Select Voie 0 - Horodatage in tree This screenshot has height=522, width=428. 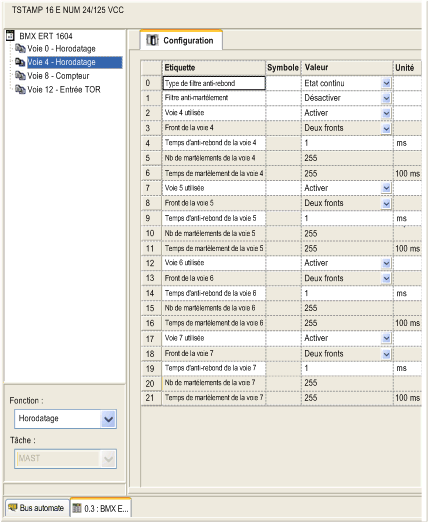point(61,49)
